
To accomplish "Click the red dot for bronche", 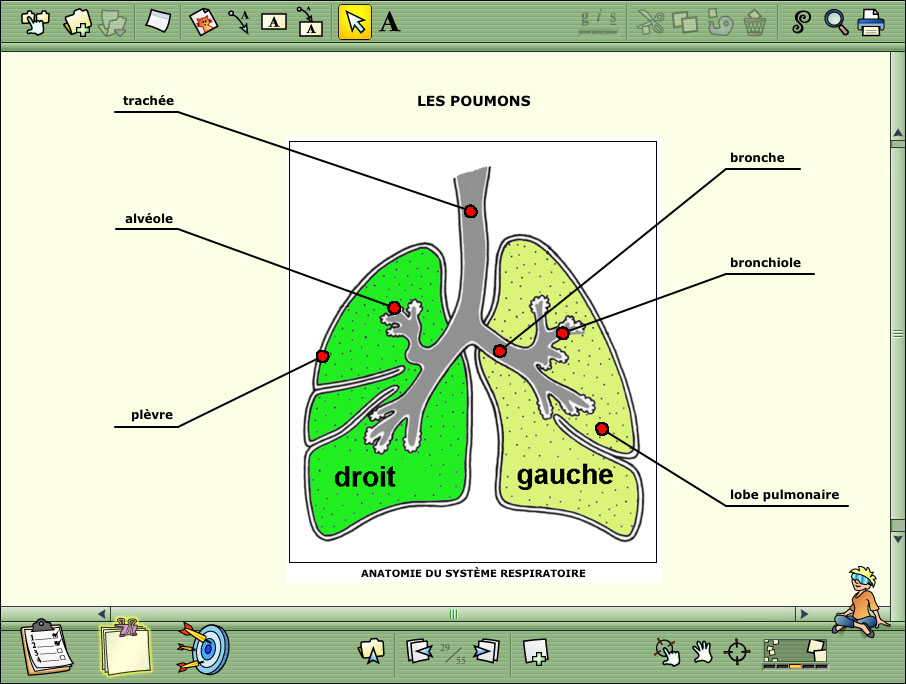I will tap(500, 351).
